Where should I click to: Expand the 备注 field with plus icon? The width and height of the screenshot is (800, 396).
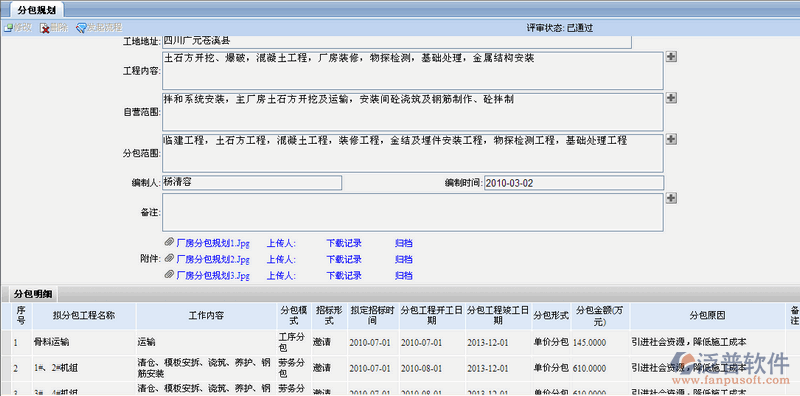(x=671, y=198)
